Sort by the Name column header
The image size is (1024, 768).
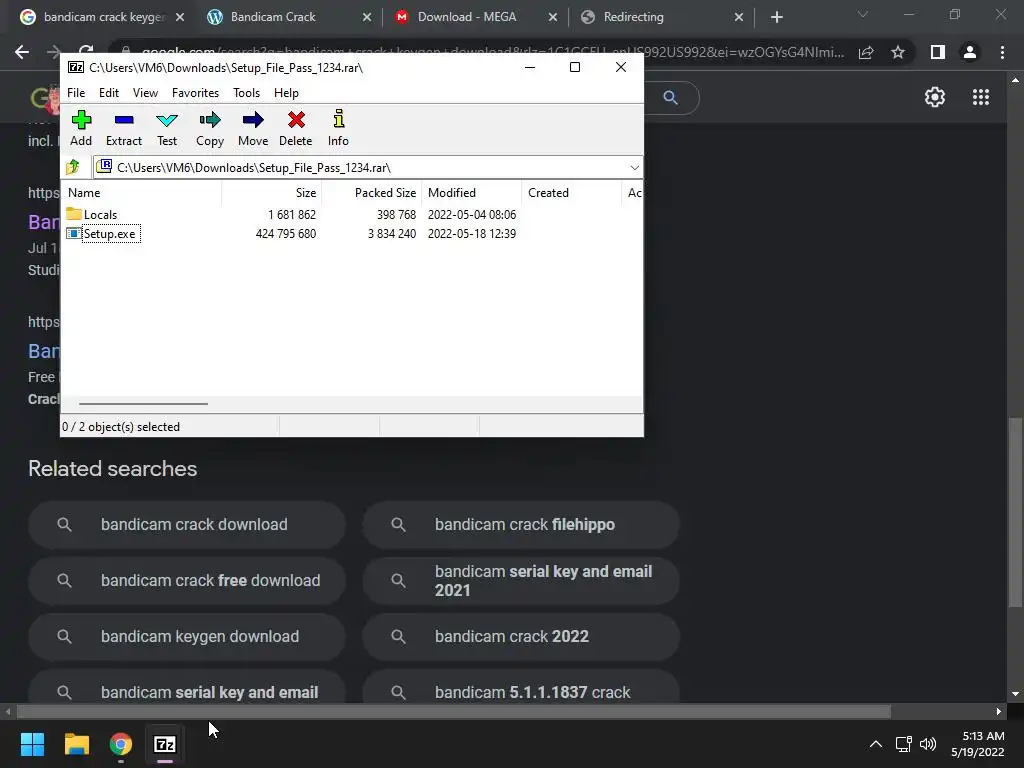click(x=142, y=193)
